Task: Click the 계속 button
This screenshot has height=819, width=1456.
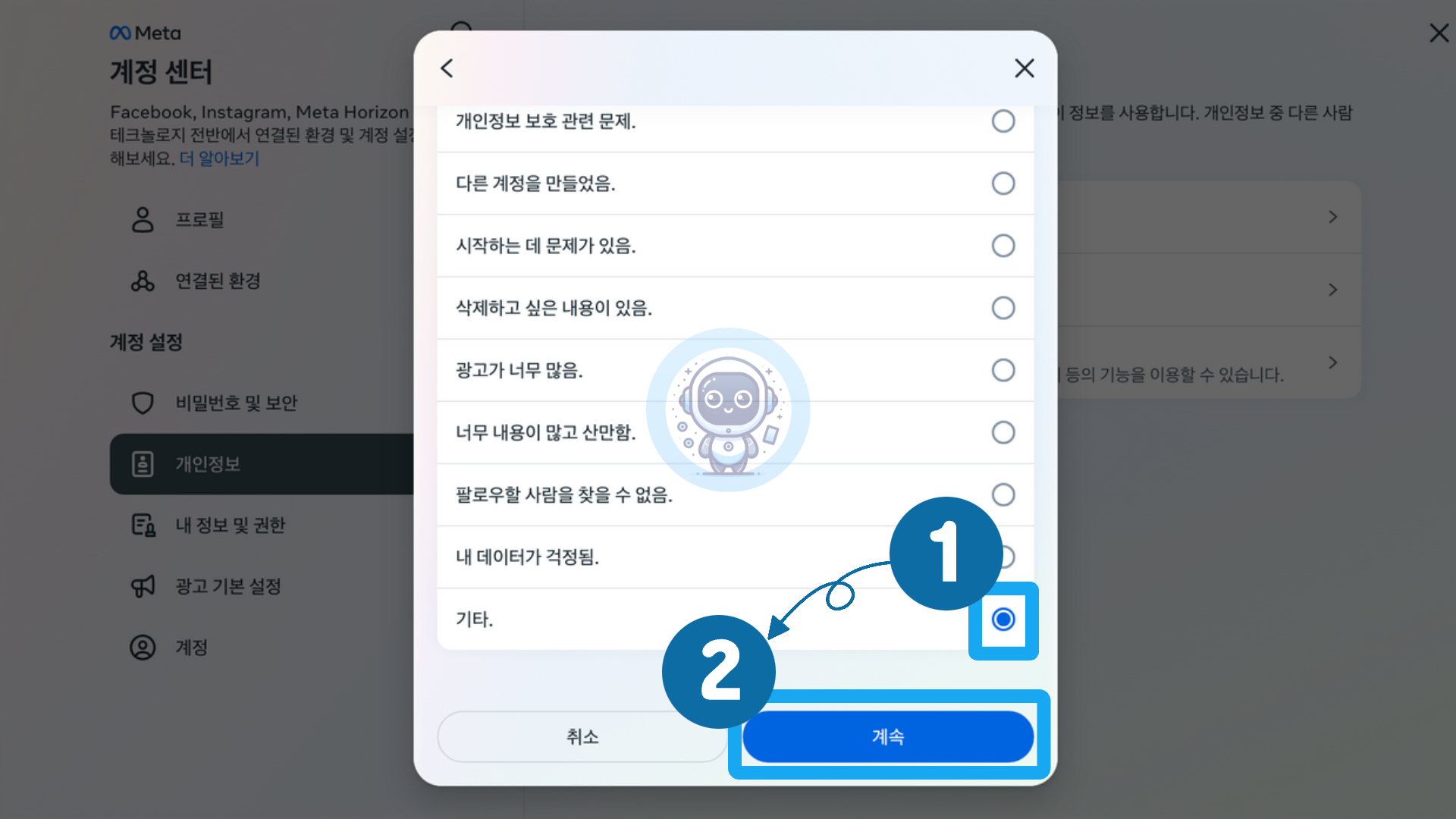Action: [888, 736]
